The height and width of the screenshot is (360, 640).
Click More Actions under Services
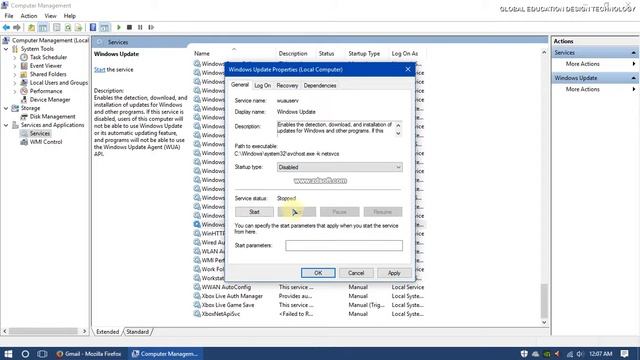coord(582,64)
